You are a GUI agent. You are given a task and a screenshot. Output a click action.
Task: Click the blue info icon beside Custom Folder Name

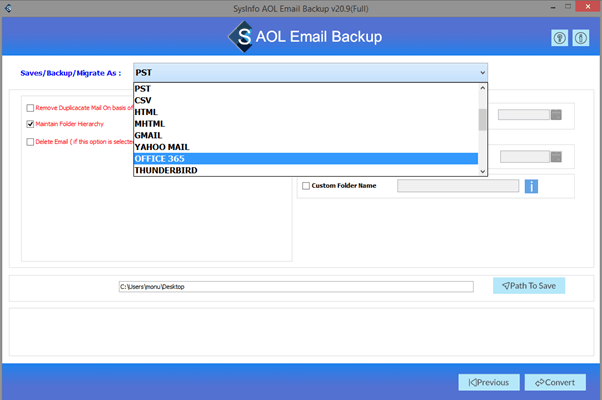point(531,186)
